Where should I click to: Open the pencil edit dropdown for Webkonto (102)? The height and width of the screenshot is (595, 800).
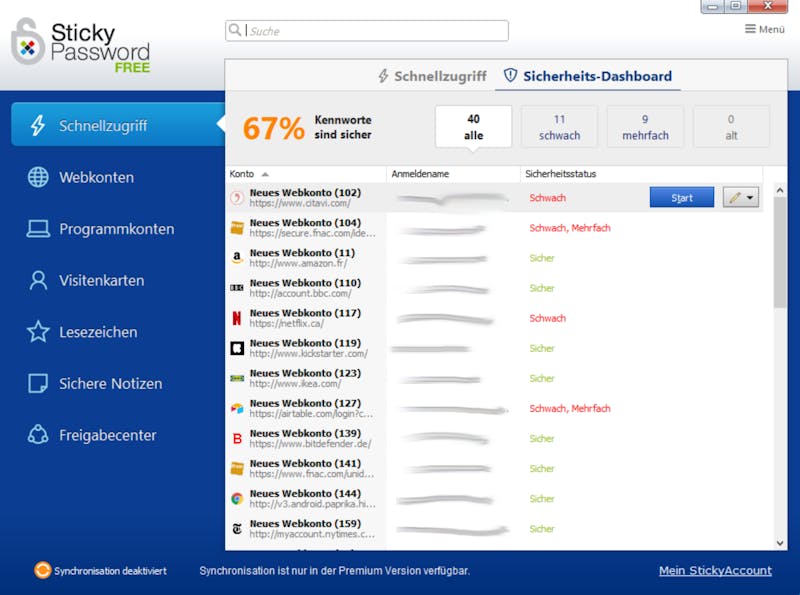pyautogui.click(x=741, y=197)
